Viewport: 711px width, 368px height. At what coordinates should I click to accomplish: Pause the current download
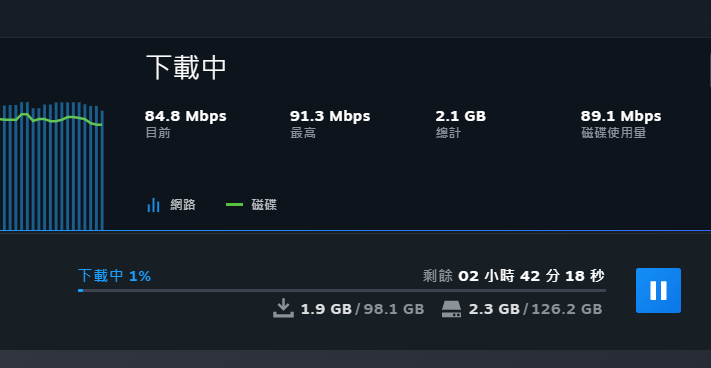point(658,291)
